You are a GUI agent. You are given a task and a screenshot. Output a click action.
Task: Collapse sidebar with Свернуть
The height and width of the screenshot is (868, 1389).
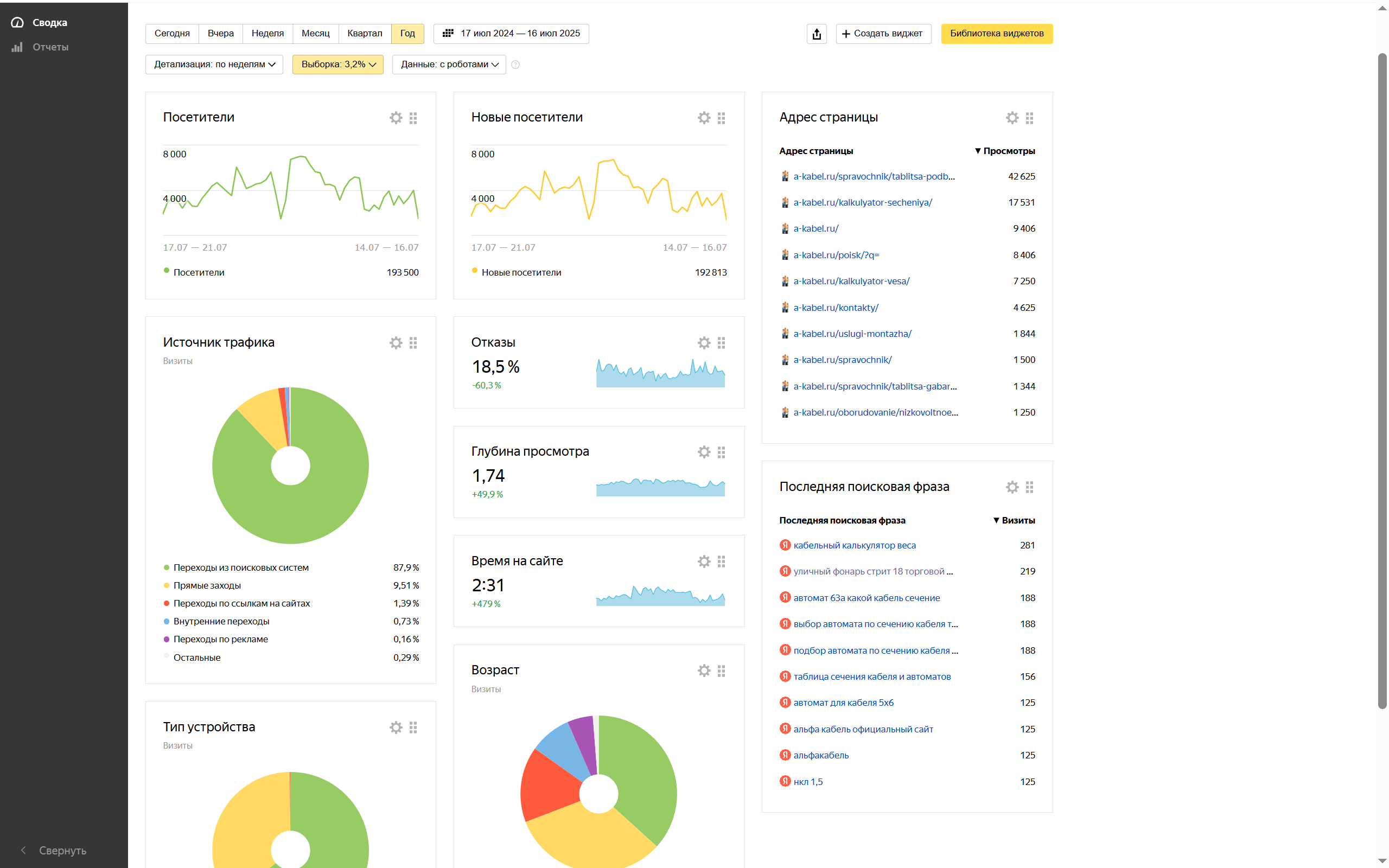[x=53, y=850]
